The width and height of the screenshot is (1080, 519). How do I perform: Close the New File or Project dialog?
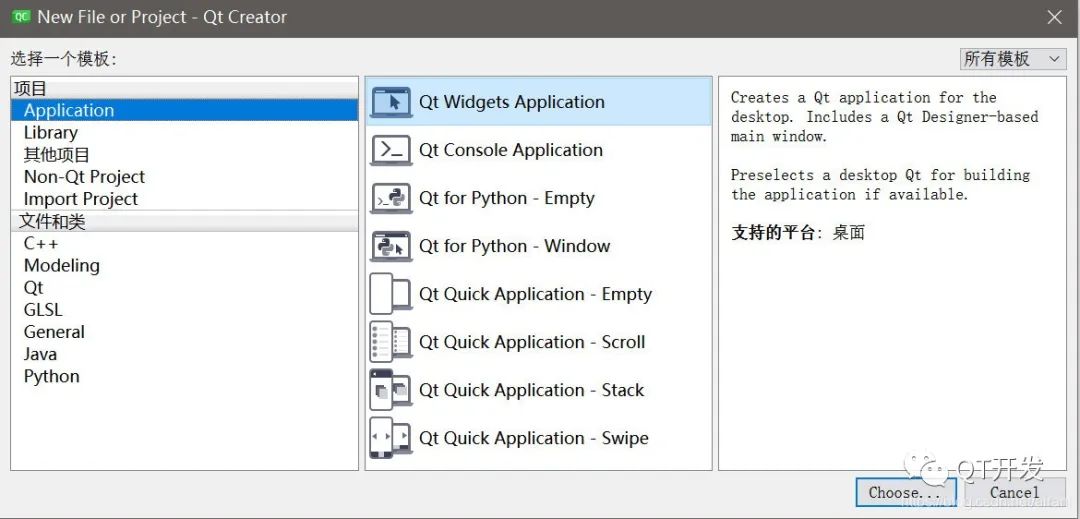(x=1054, y=17)
